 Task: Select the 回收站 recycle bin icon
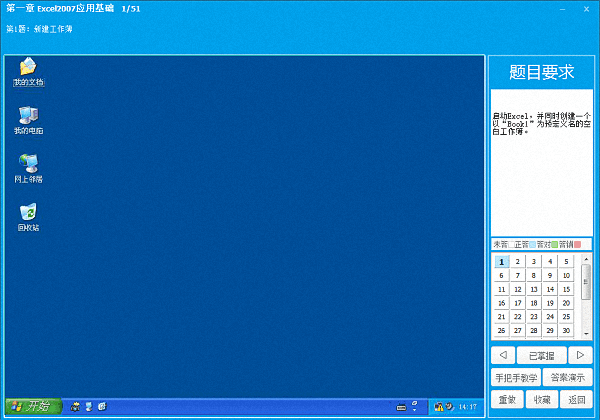click(28, 217)
